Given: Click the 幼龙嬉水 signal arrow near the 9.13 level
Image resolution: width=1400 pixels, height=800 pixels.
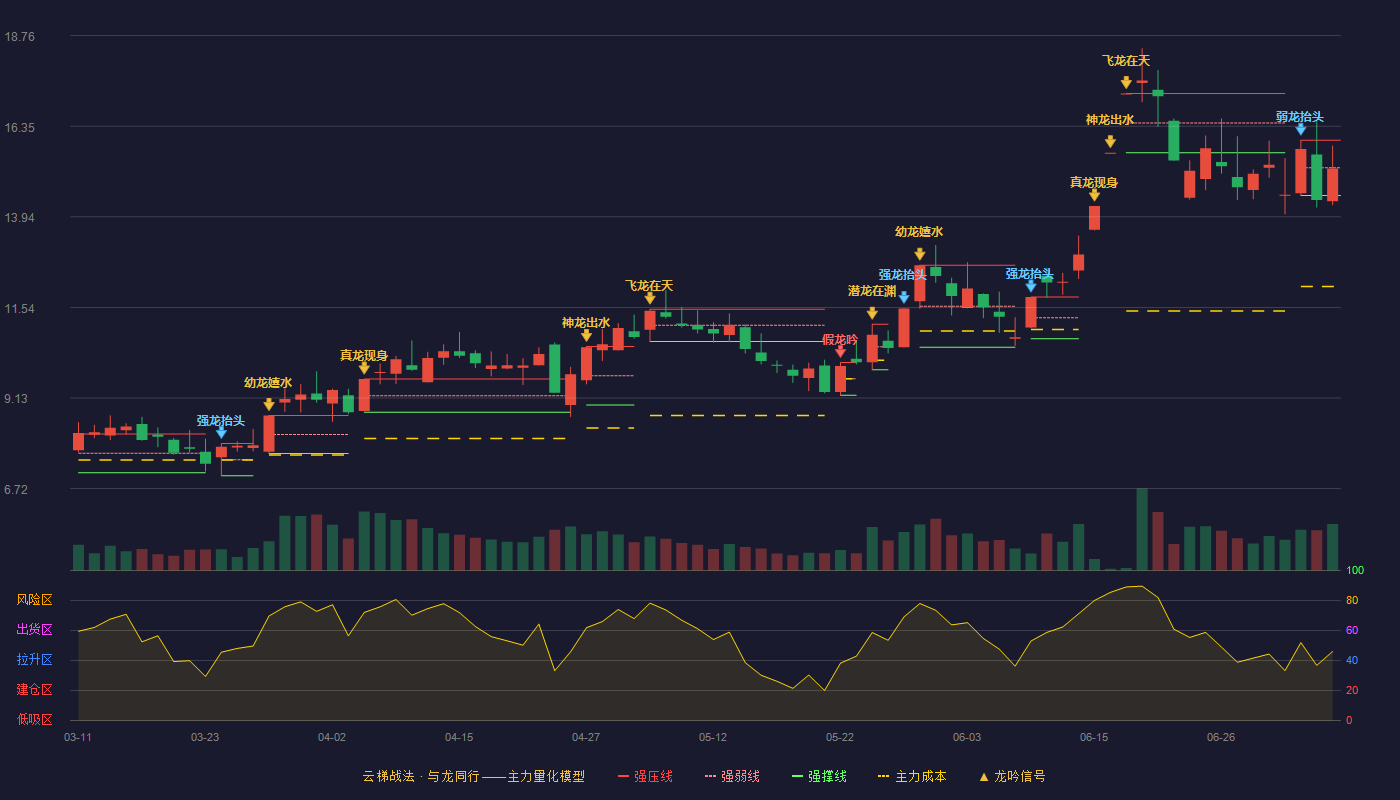Looking at the screenshot, I should (269, 404).
